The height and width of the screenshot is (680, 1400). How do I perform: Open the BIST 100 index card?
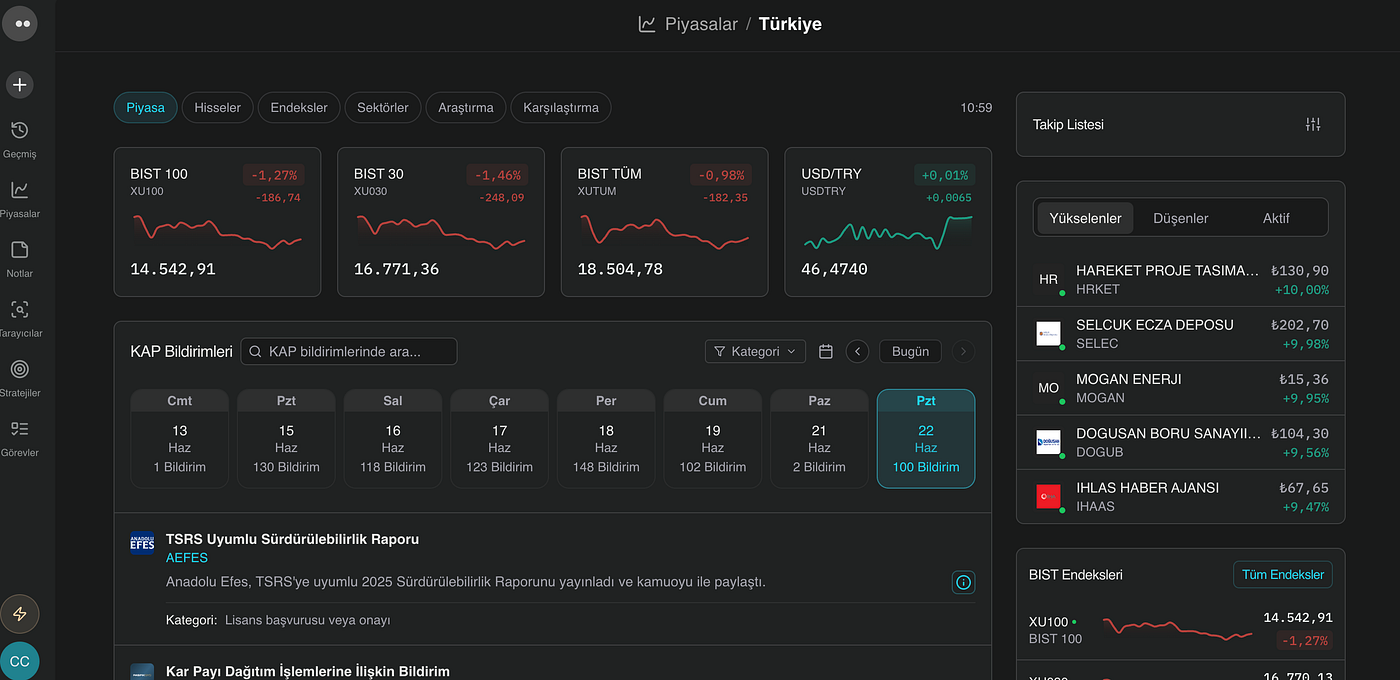click(218, 222)
